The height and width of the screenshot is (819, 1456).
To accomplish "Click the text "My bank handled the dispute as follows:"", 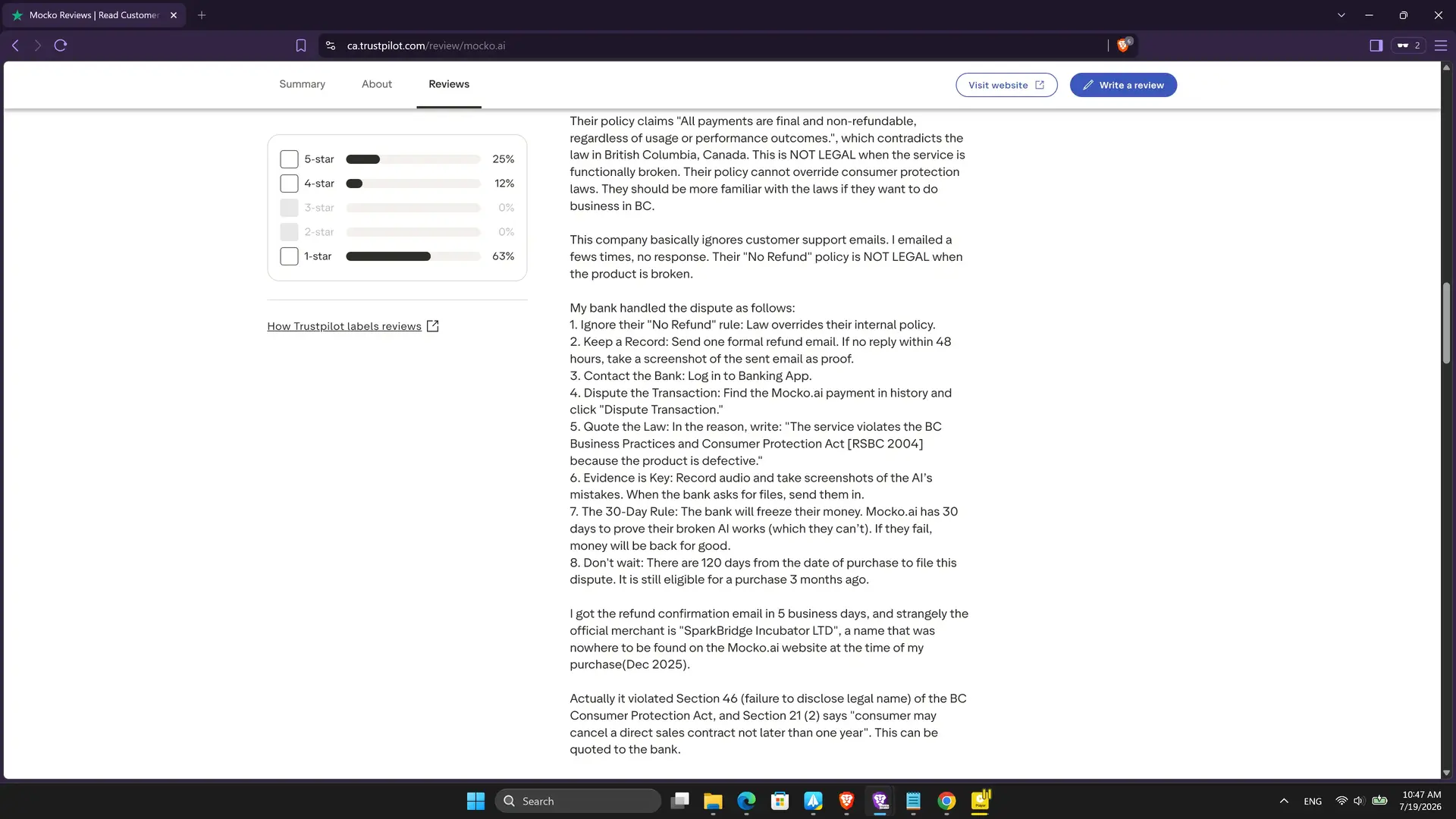I will click(682, 308).
